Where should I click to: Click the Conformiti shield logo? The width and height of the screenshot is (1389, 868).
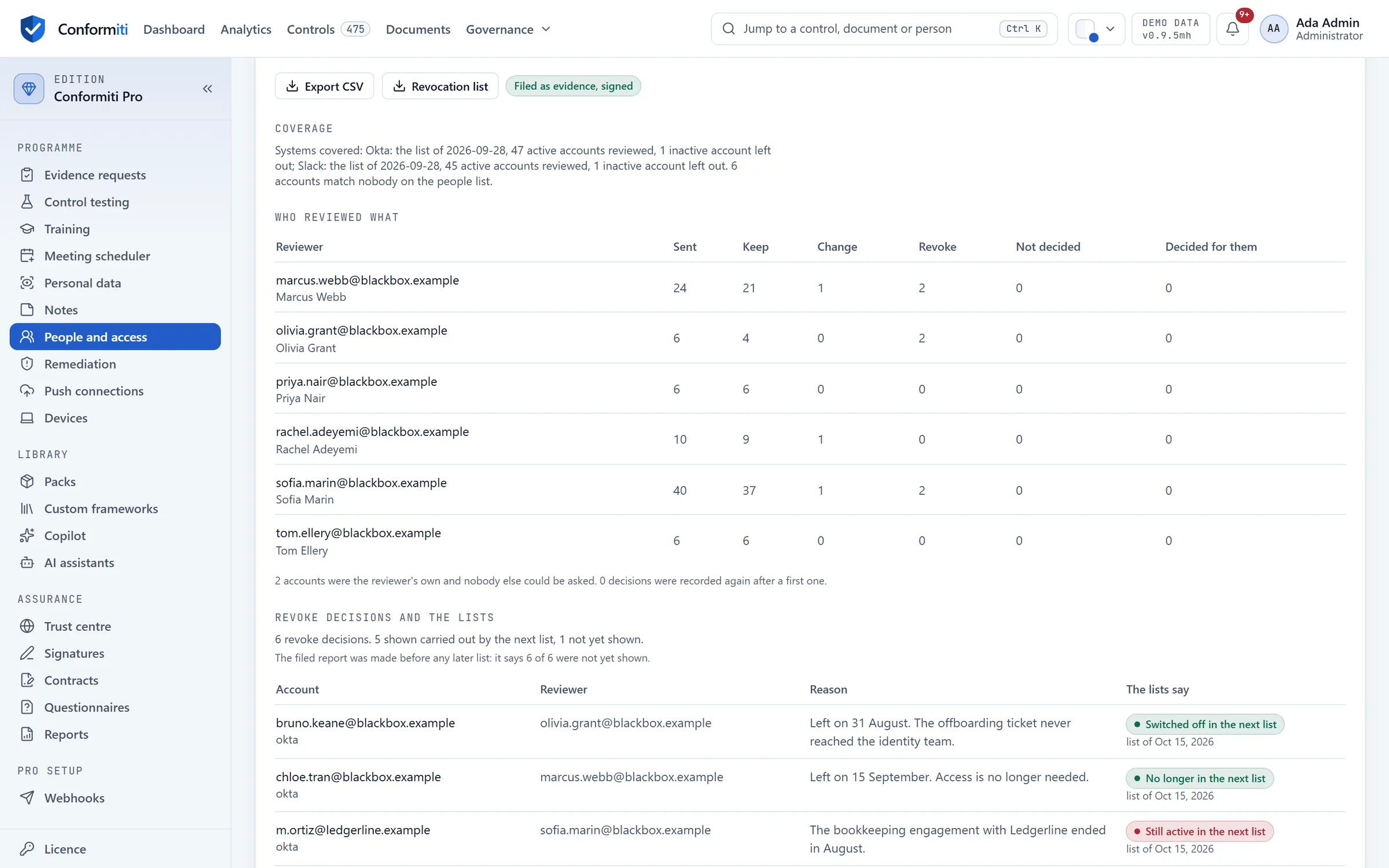point(32,28)
